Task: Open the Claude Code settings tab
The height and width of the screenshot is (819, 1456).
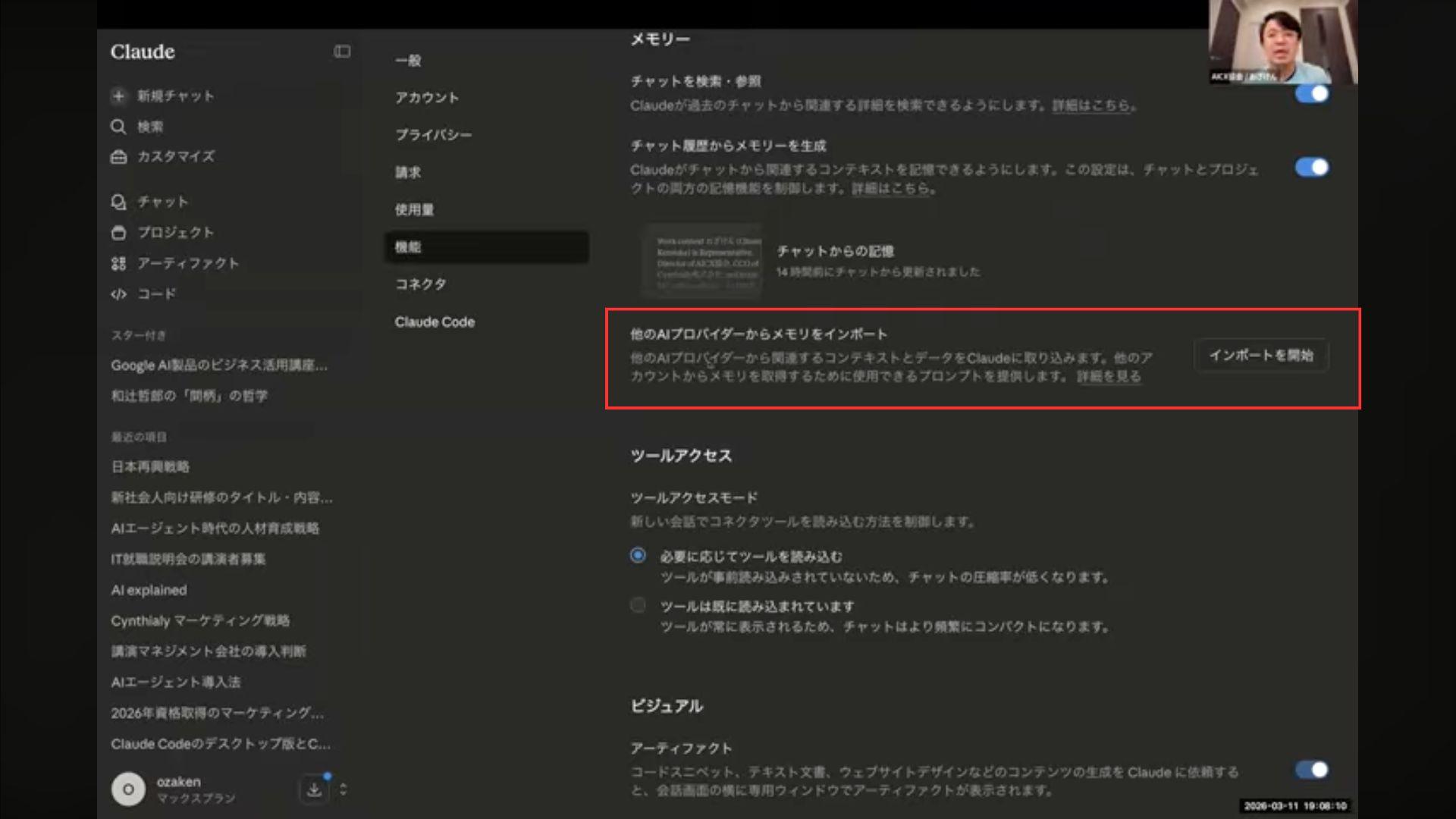Action: (435, 322)
